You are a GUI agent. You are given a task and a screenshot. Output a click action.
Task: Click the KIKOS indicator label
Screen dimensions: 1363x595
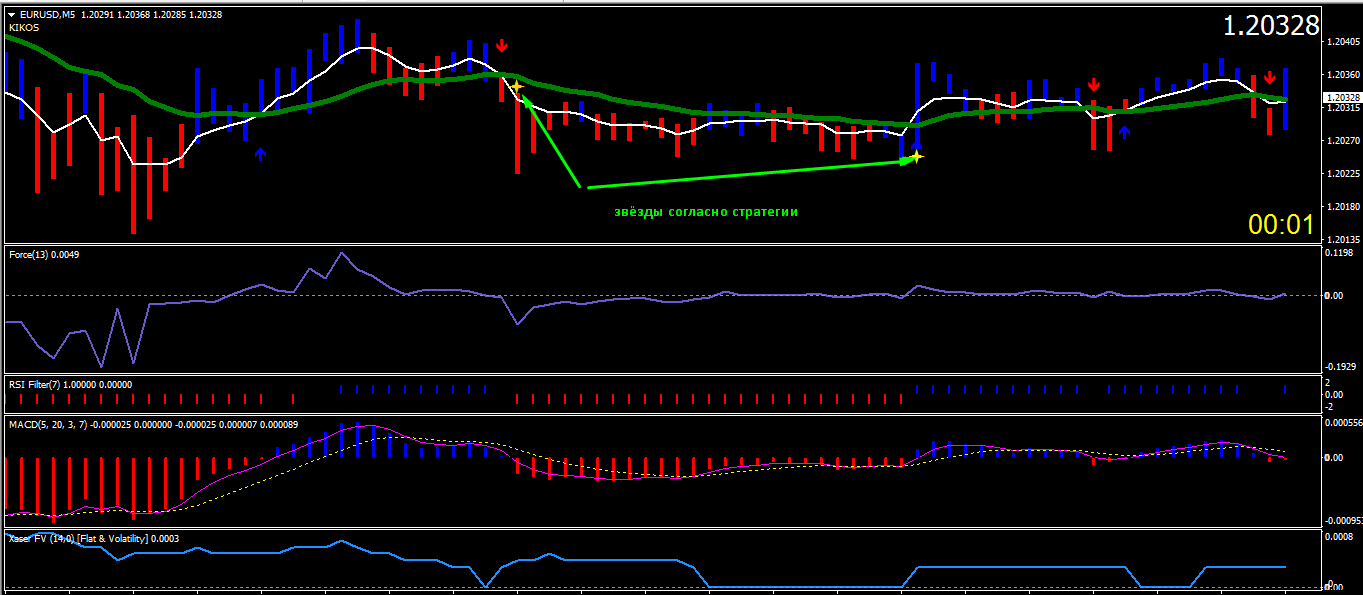[24, 28]
